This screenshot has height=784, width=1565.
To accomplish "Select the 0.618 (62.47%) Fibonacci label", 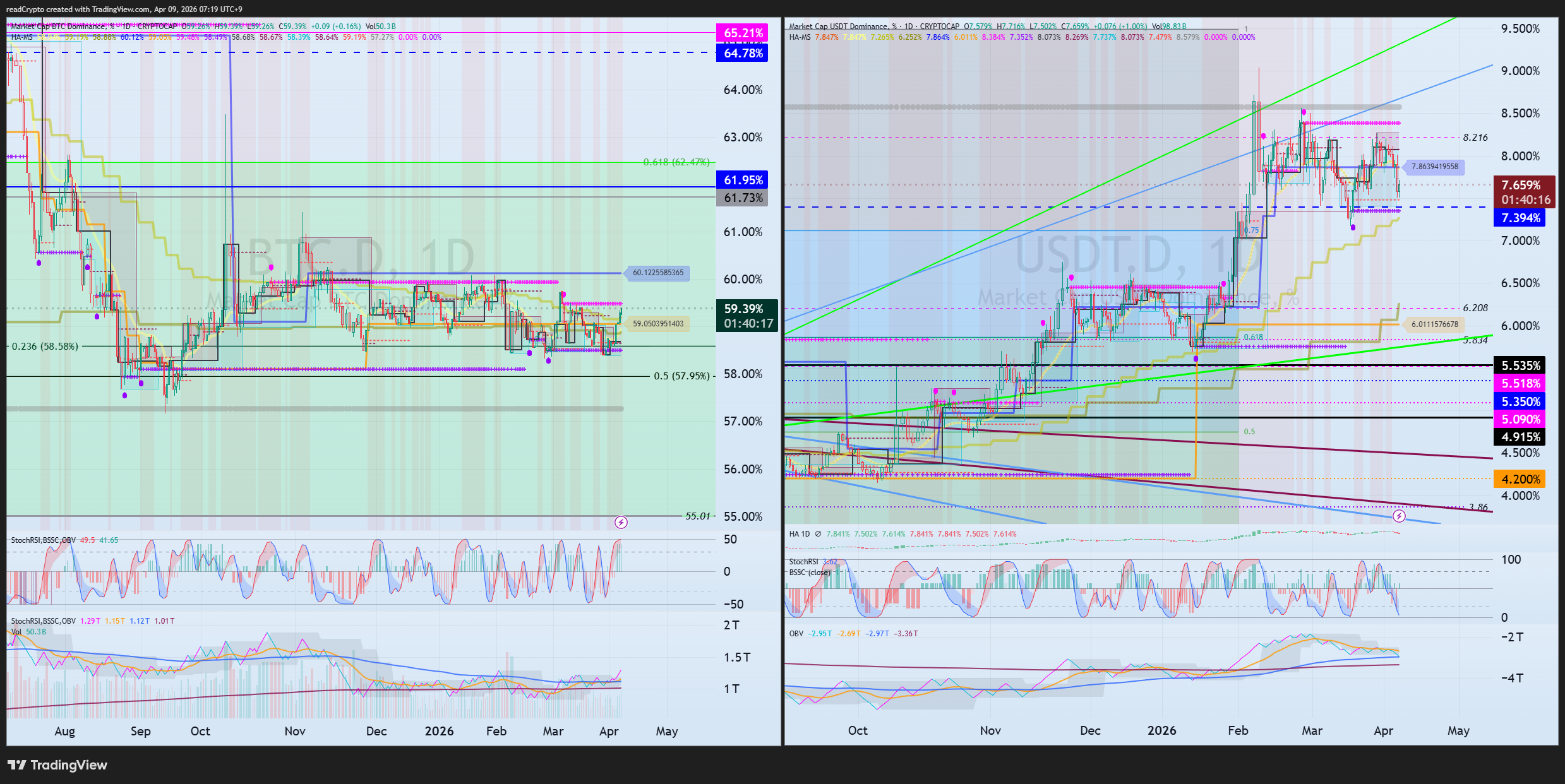I will tap(676, 162).
